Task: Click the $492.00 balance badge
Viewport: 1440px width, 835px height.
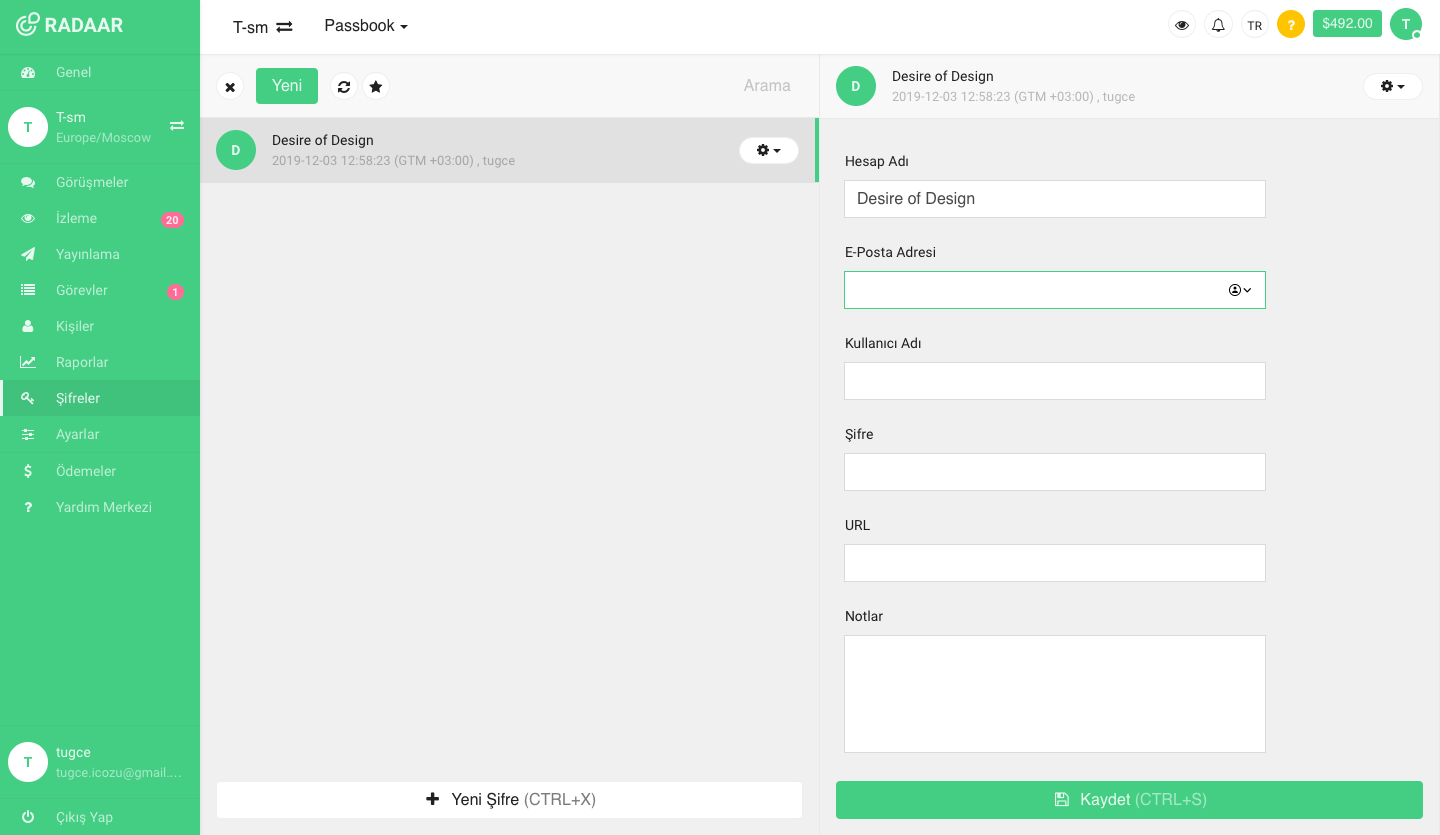Action: [x=1347, y=24]
